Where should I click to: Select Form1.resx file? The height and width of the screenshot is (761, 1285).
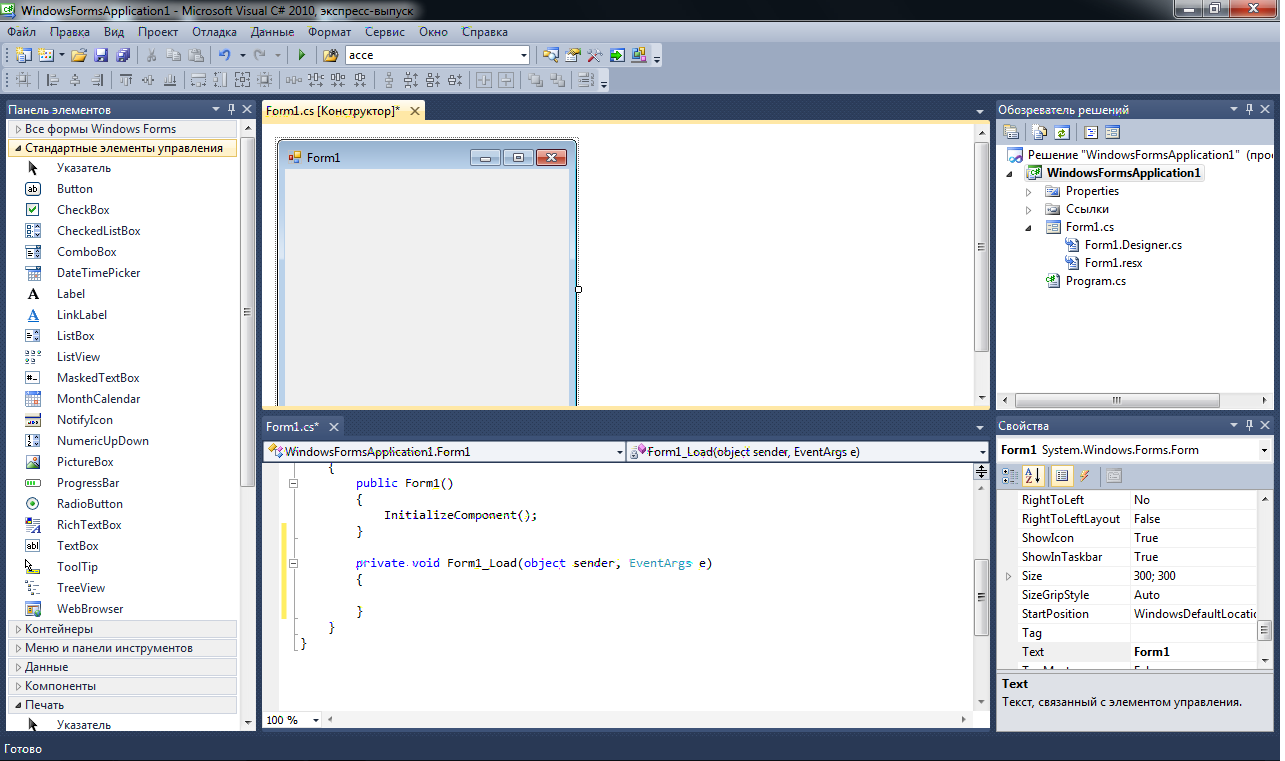coord(1113,263)
